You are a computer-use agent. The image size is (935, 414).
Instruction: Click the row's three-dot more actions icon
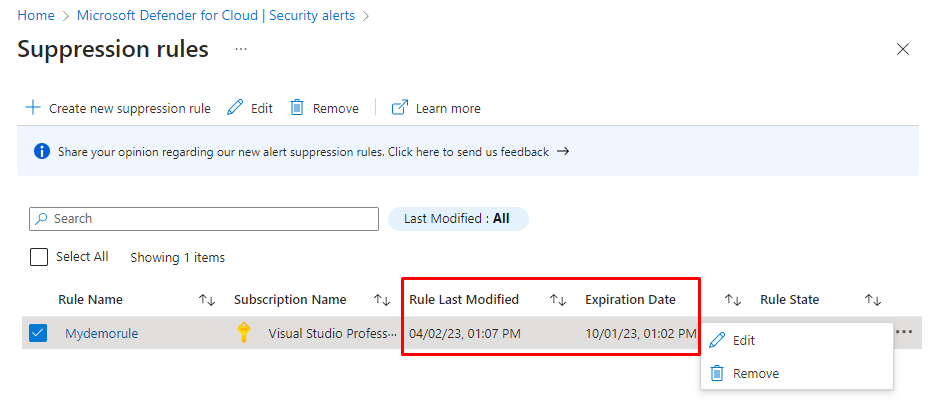[x=904, y=333]
